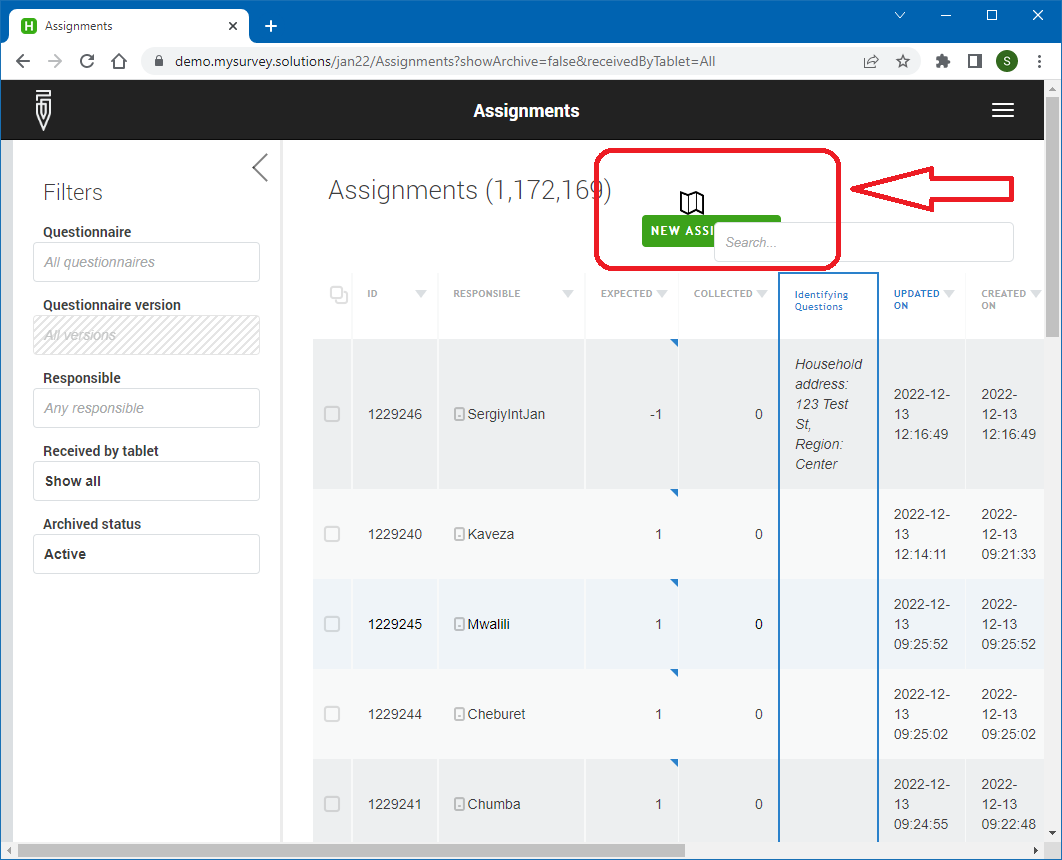This screenshot has height=860, width=1062.
Task: Sort by the ID column arrow
Action: pos(421,294)
